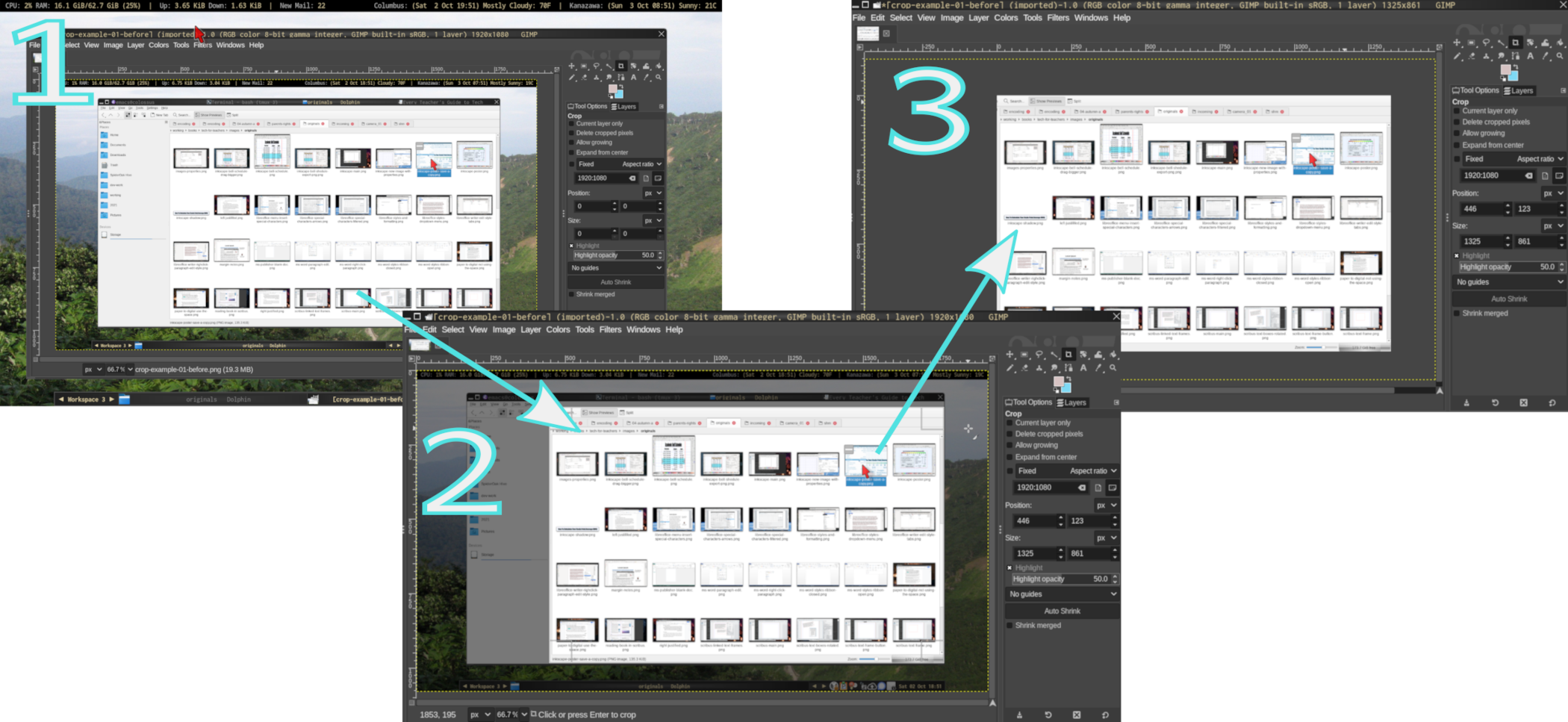The image size is (1568, 722).
Task: Select the Eraser tool in step 2 window
Action: (x=1024, y=368)
